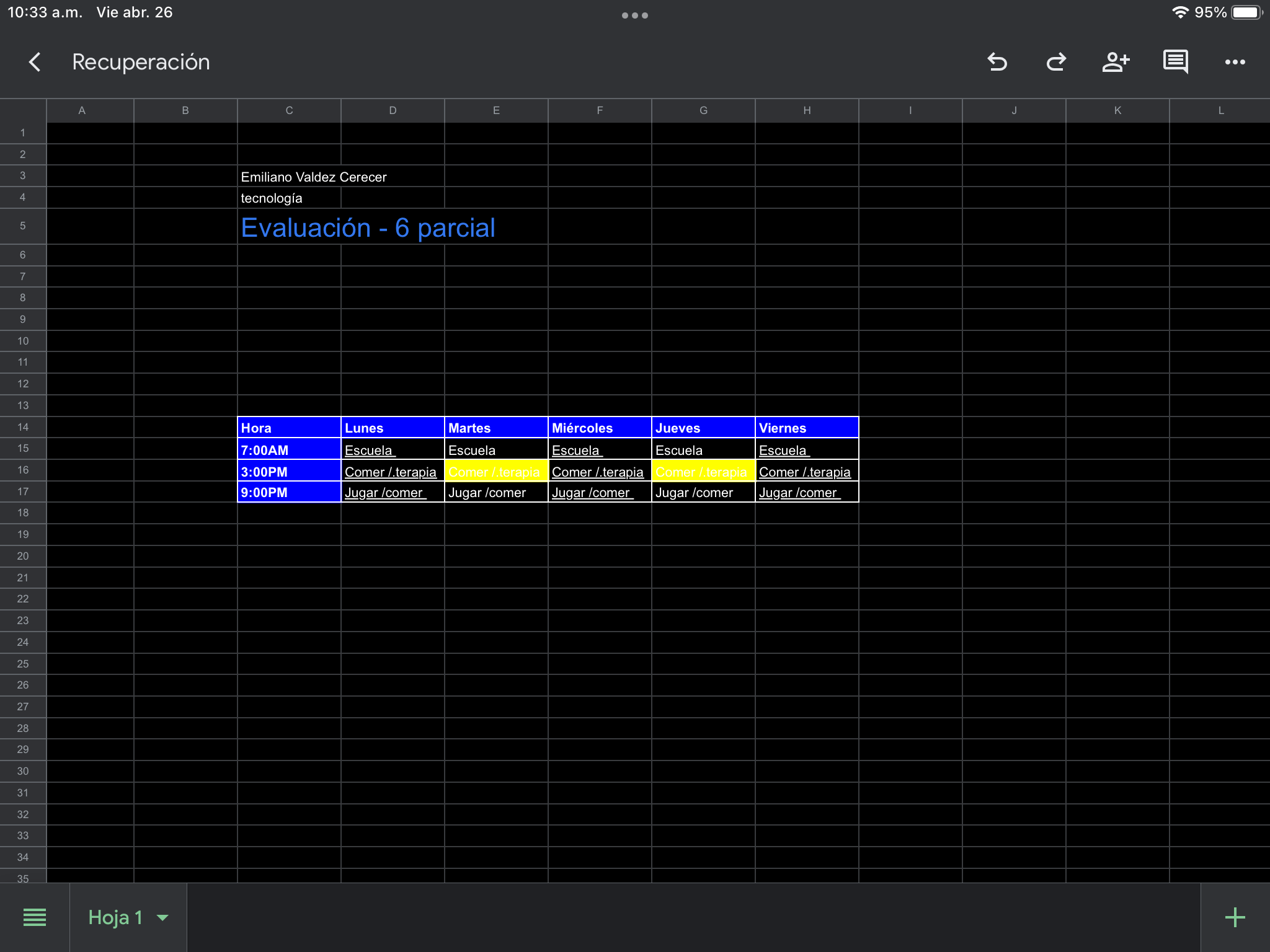Image resolution: width=1270 pixels, height=952 pixels.
Task: Open the more options menu
Action: (x=1235, y=62)
